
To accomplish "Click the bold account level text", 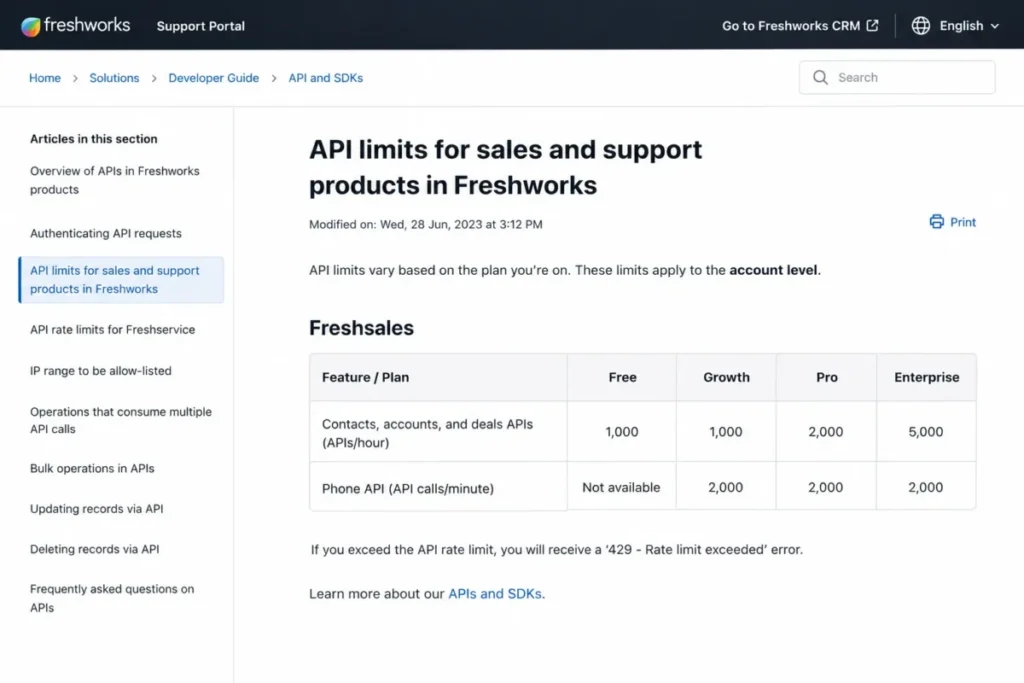I will 773,270.
